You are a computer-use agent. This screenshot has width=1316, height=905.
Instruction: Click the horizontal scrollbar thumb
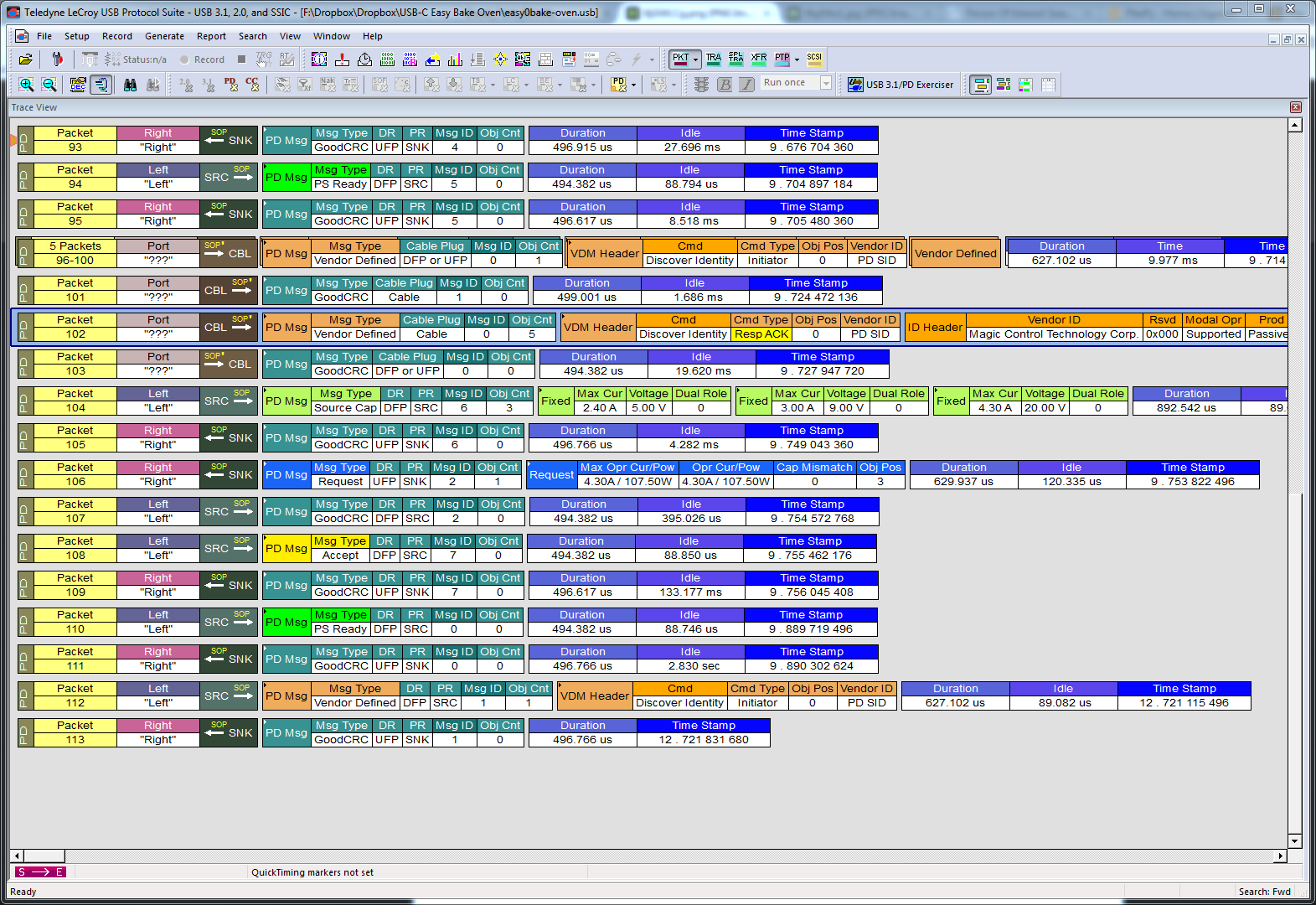click(44, 856)
